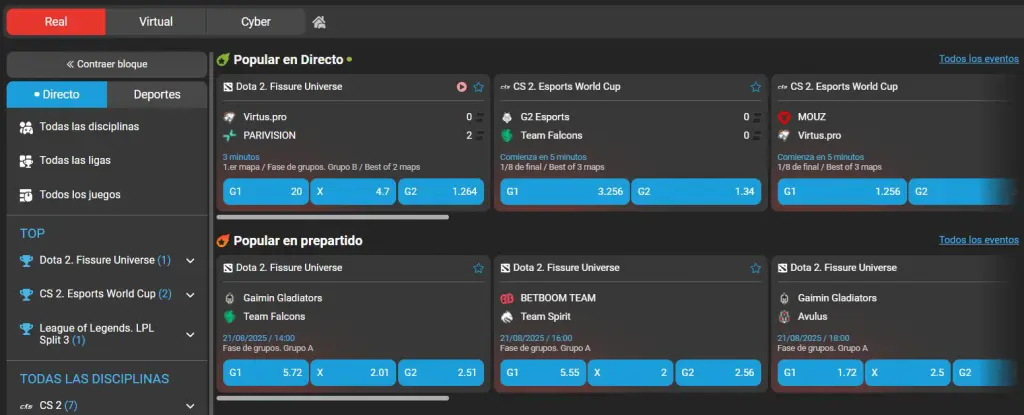Click Virtus.pro team logo in Dota live card
1024x415 pixels.
(229, 117)
